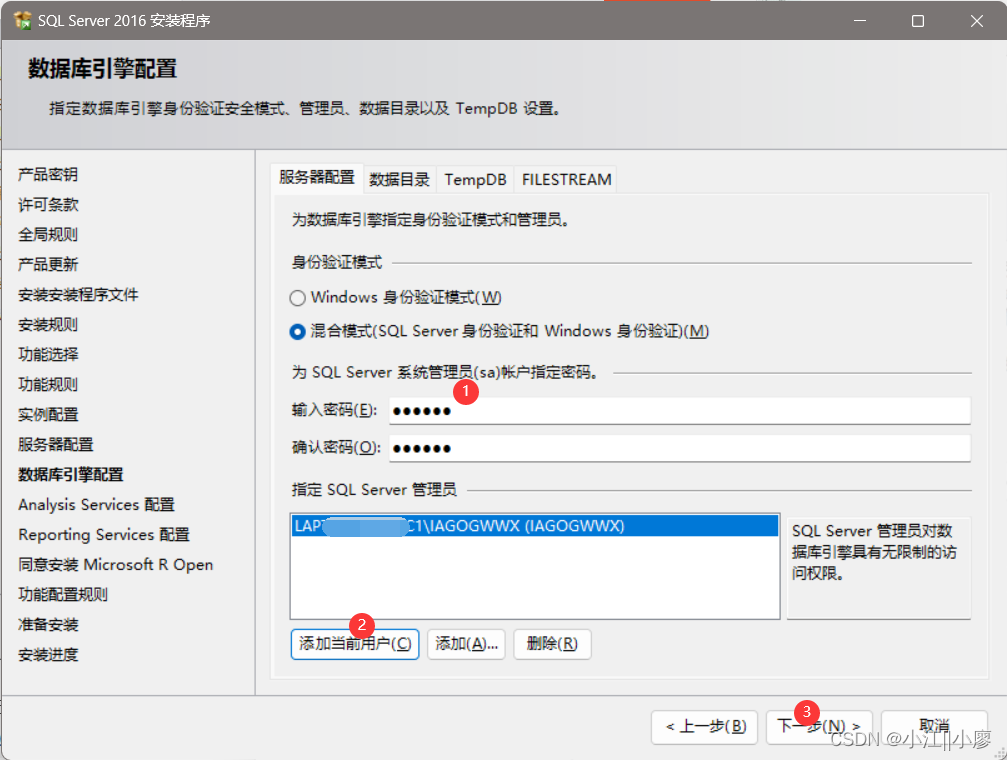Select 功能选择 in the left sidebar
The width and height of the screenshot is (1007, 760).
pos(47,354)
